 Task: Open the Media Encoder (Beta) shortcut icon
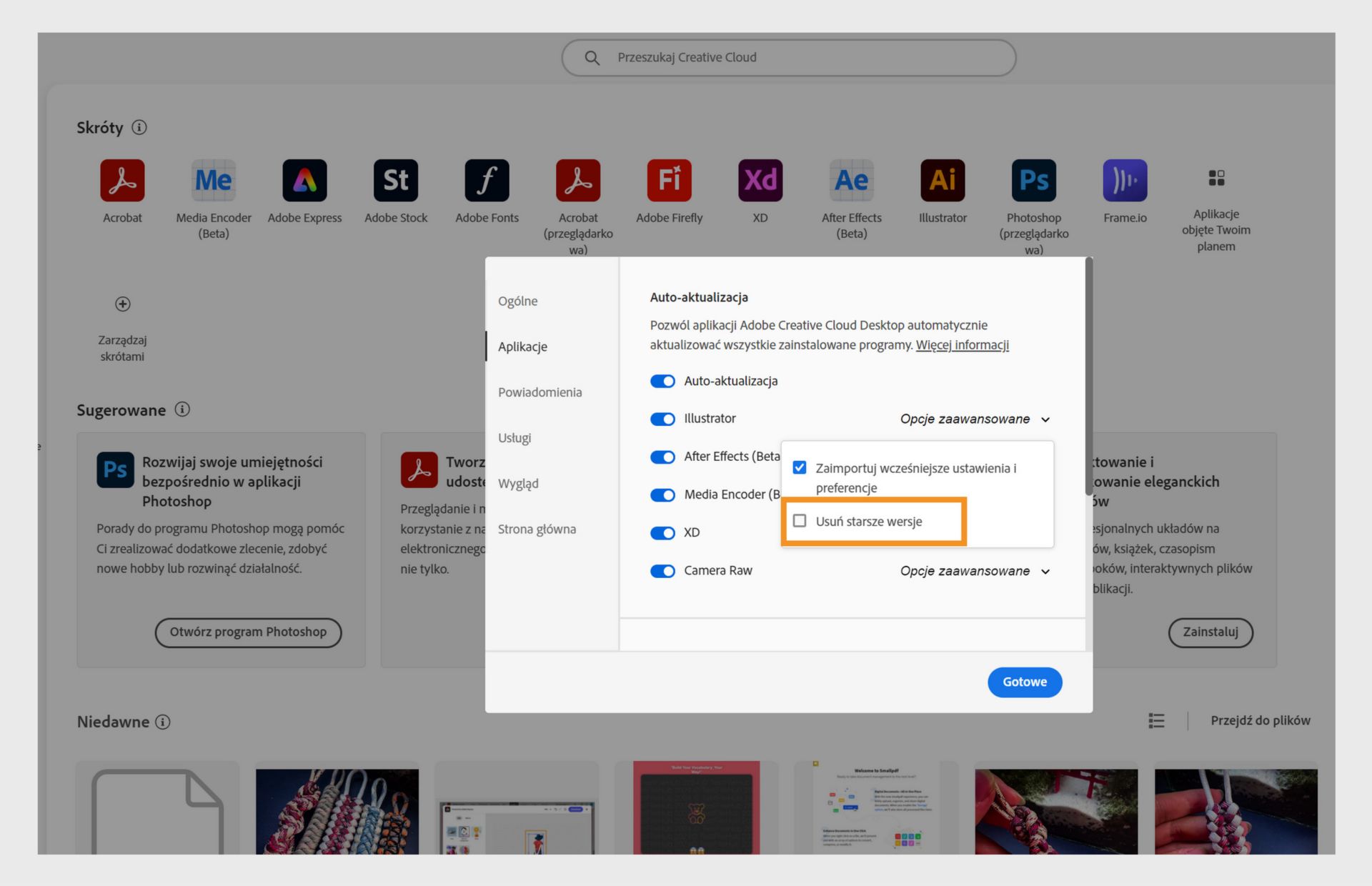[213, 180]
